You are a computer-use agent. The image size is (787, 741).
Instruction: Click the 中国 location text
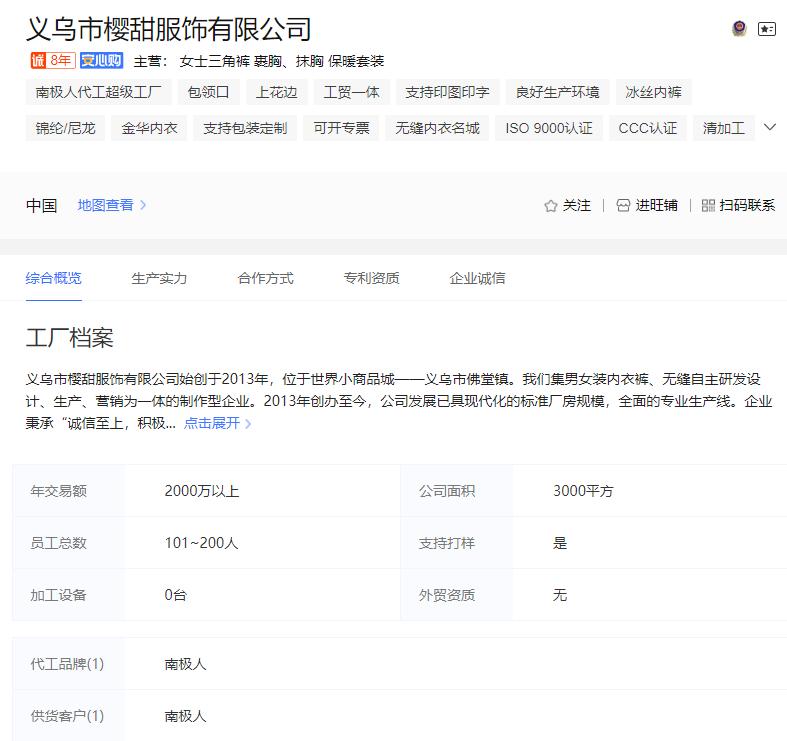[x=42, y=205]
